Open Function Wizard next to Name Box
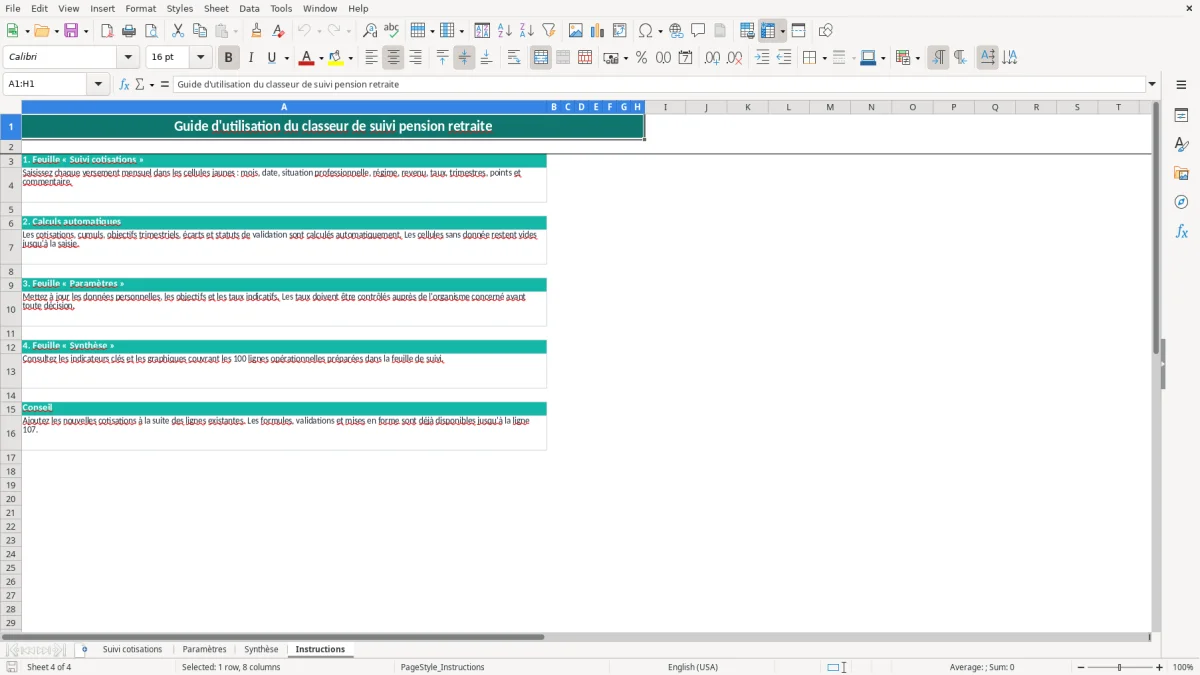The image size is (1200, 675). (x=125, y=85)
